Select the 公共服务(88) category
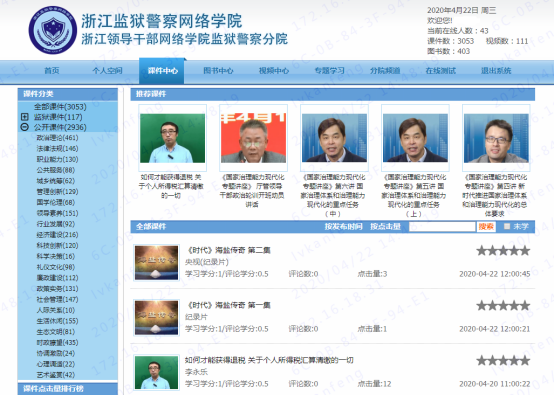Screen dimensions: 554x396 (55, 170)
